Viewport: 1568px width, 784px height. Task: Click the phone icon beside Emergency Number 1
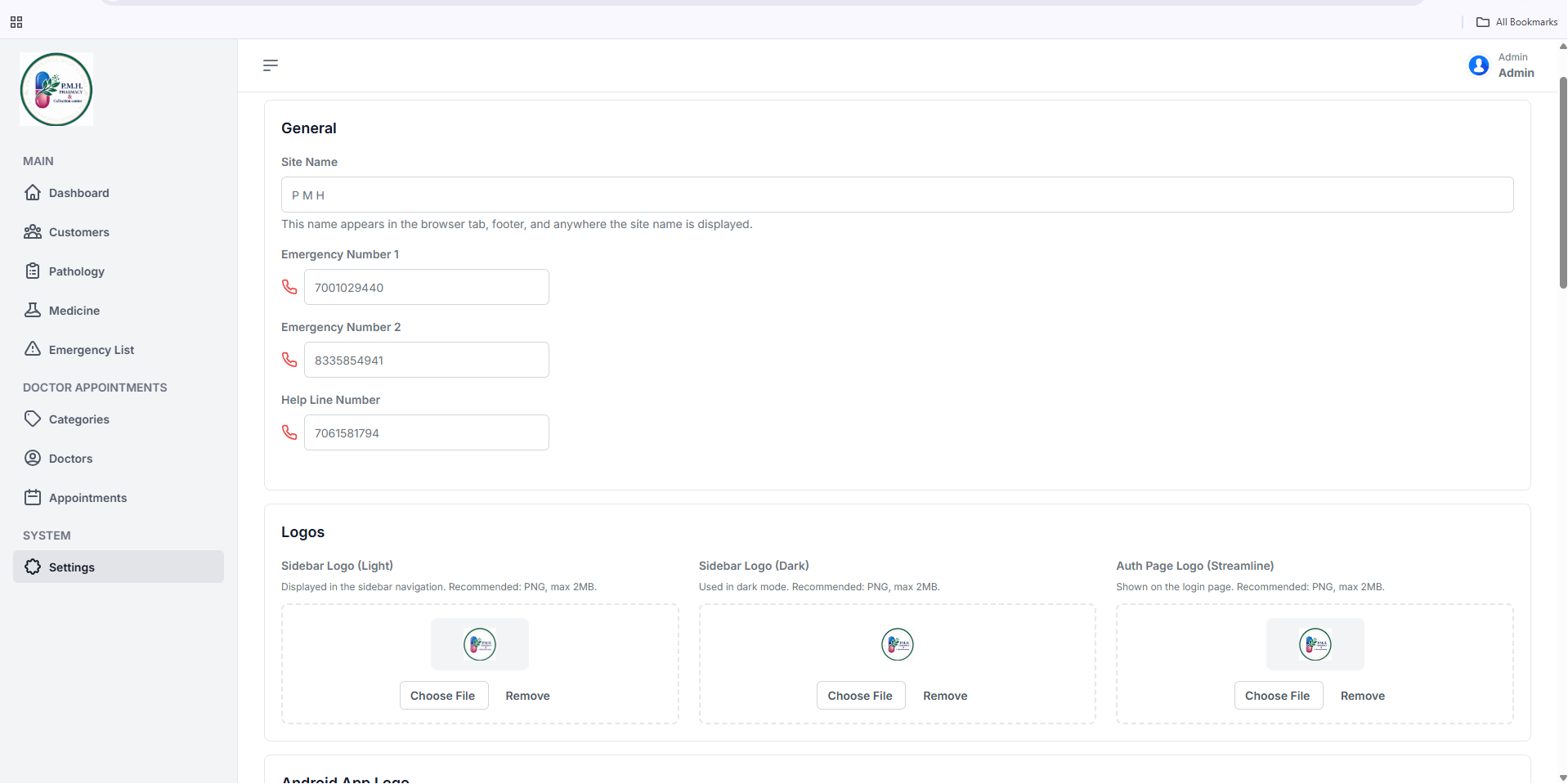pyautogui.click(x=289, y=287)
